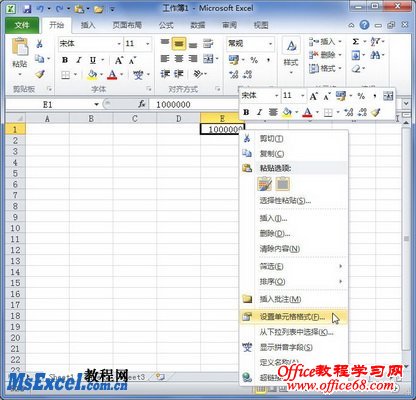
Task: Click the Excel help question mark icon
Action: tap(365, 25)
